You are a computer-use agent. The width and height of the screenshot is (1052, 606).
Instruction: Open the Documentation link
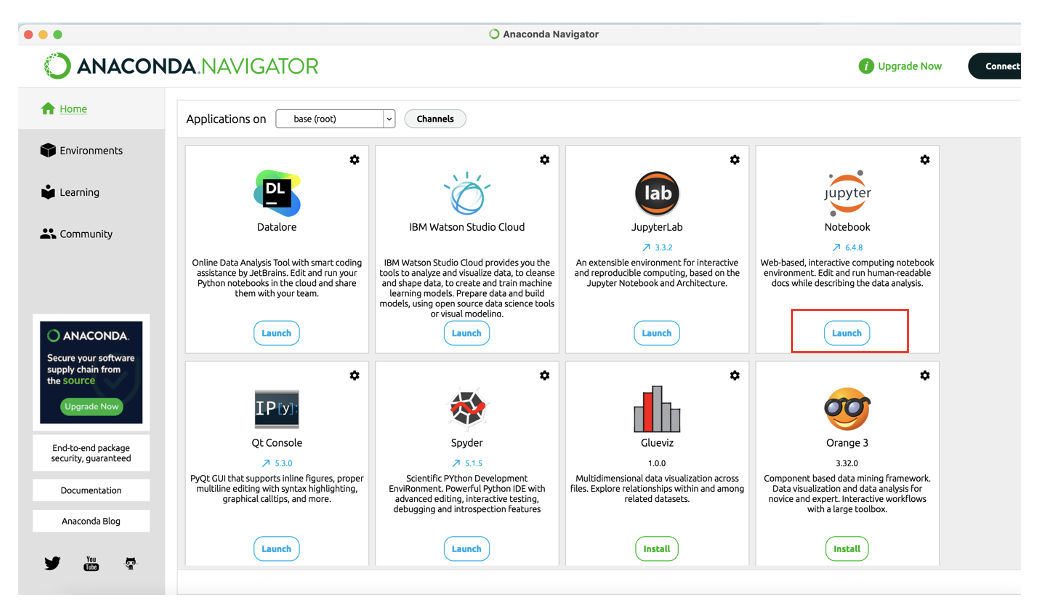point(91,491)
